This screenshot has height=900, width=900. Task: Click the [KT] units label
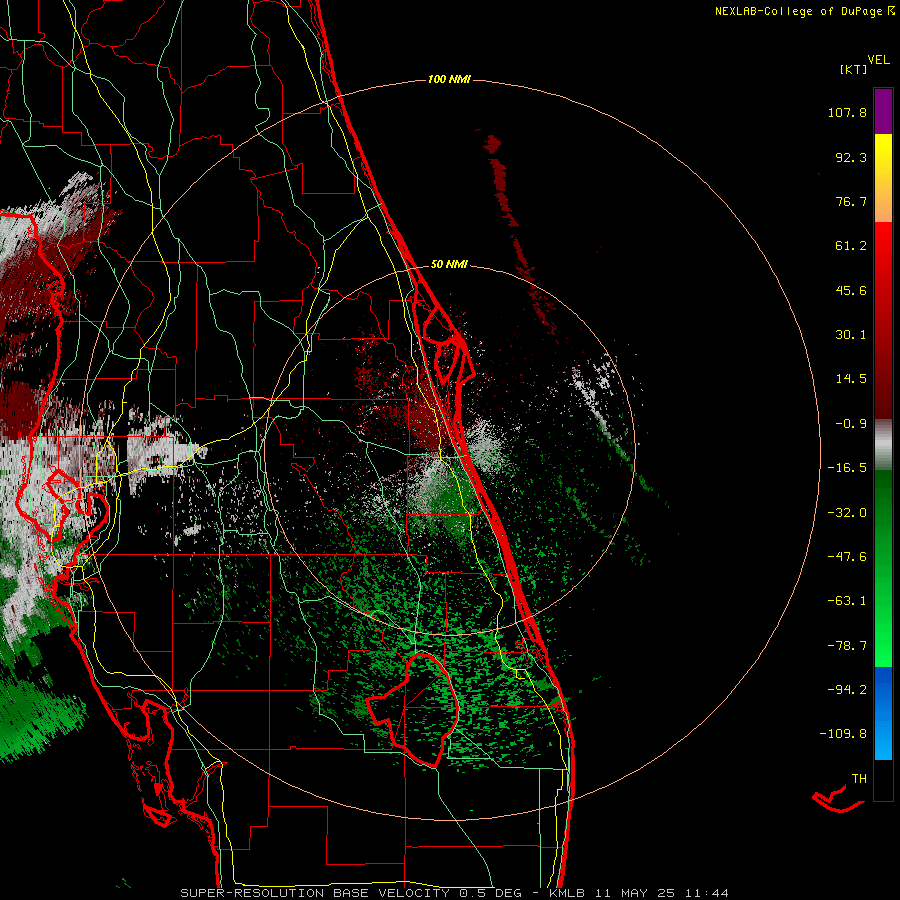click(x=854, y=69)
